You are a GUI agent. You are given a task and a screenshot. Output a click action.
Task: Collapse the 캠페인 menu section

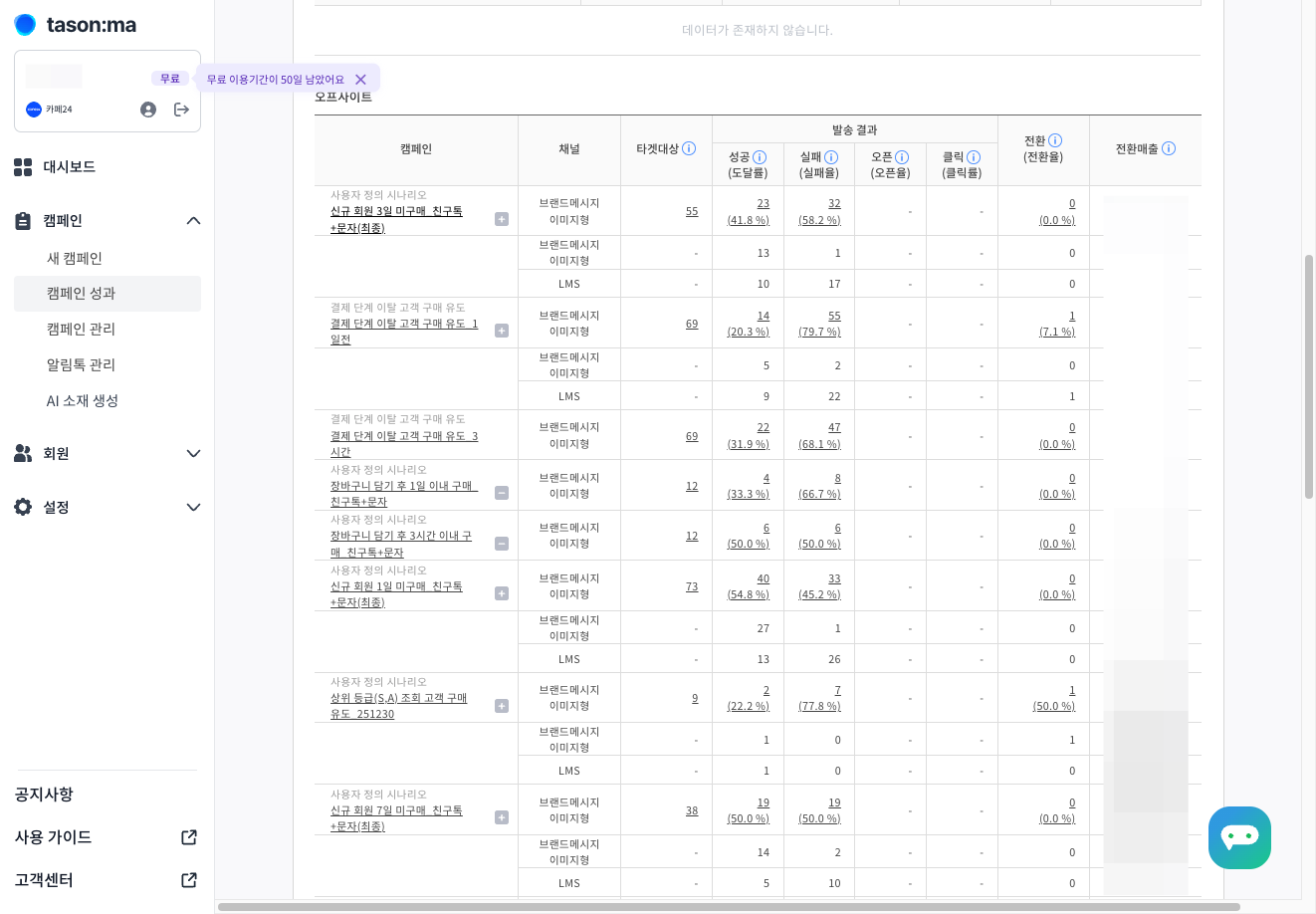pos(194,221)
